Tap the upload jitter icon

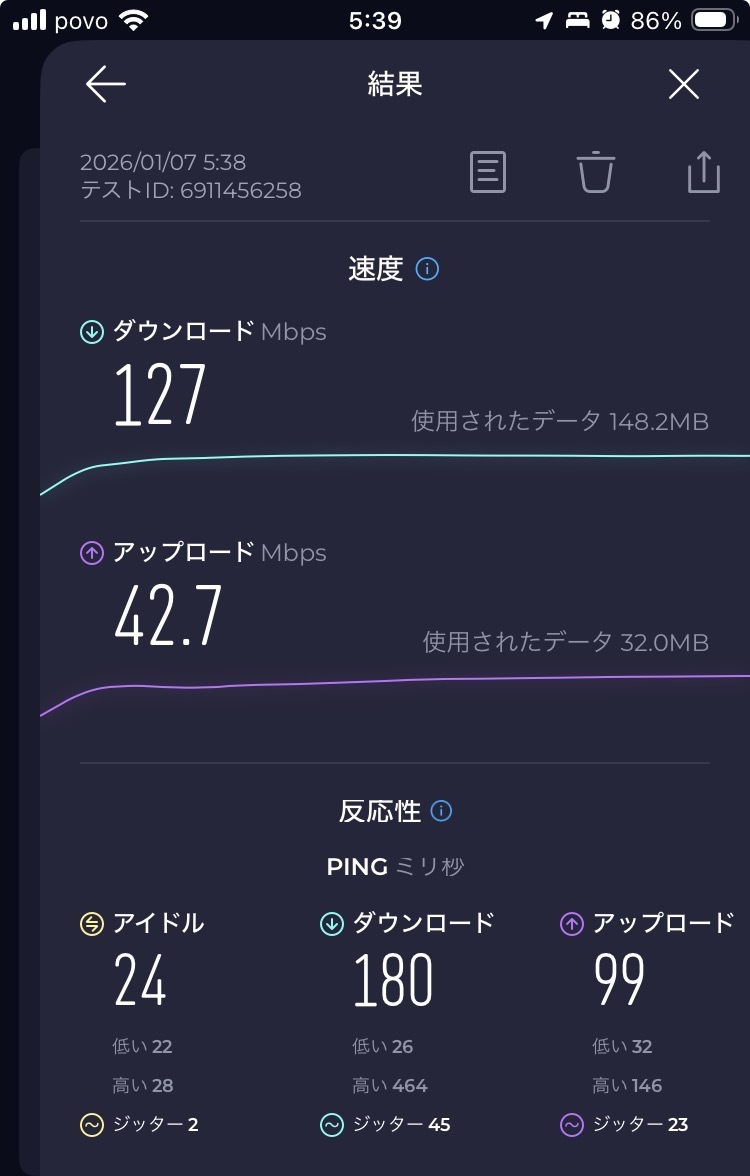click(x=571, y=1125)
